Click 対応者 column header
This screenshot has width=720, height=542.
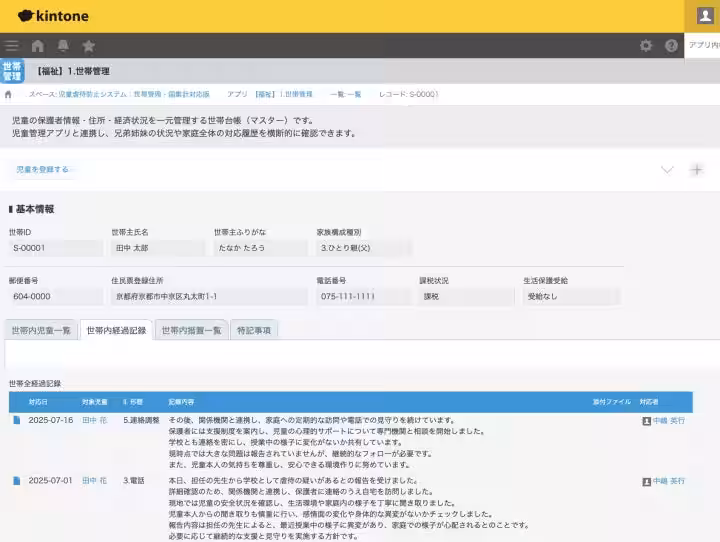tap(649, 402)
